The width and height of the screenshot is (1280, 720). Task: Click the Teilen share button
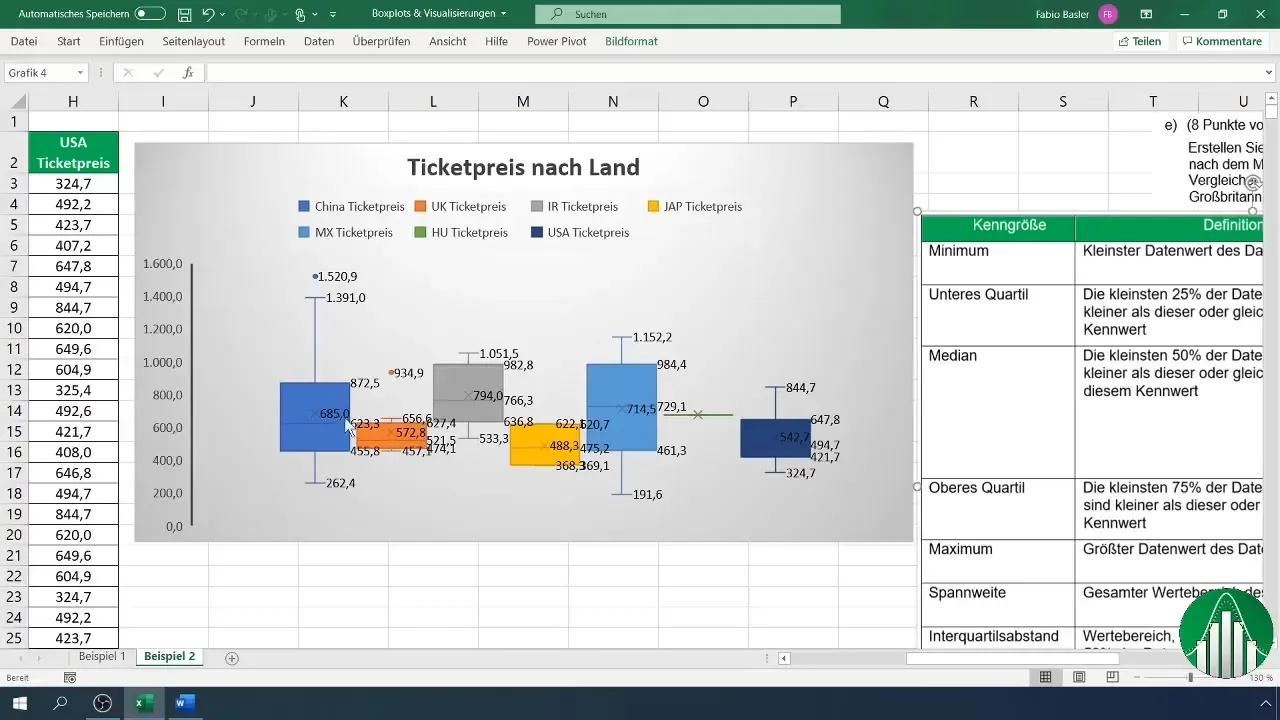click(1140, 41)
